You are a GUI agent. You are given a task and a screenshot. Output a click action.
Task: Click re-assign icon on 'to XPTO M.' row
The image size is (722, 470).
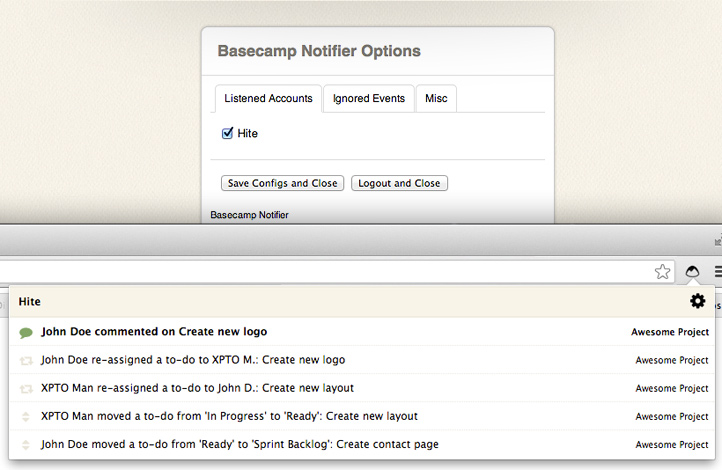[x=26, y=360]
